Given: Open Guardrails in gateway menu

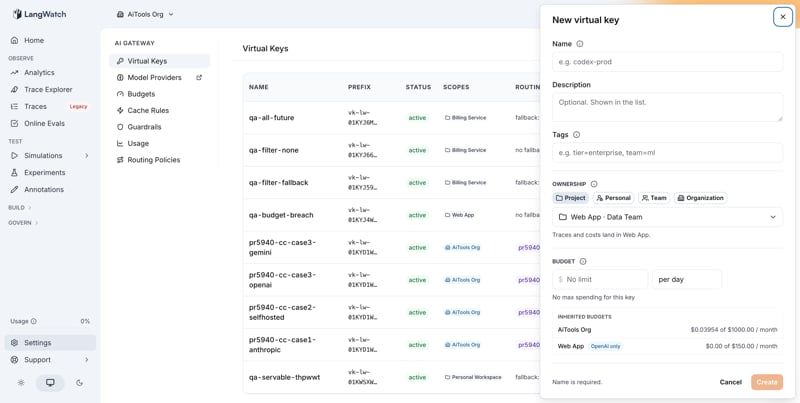Looking at the screenshot, I should 159,127.
